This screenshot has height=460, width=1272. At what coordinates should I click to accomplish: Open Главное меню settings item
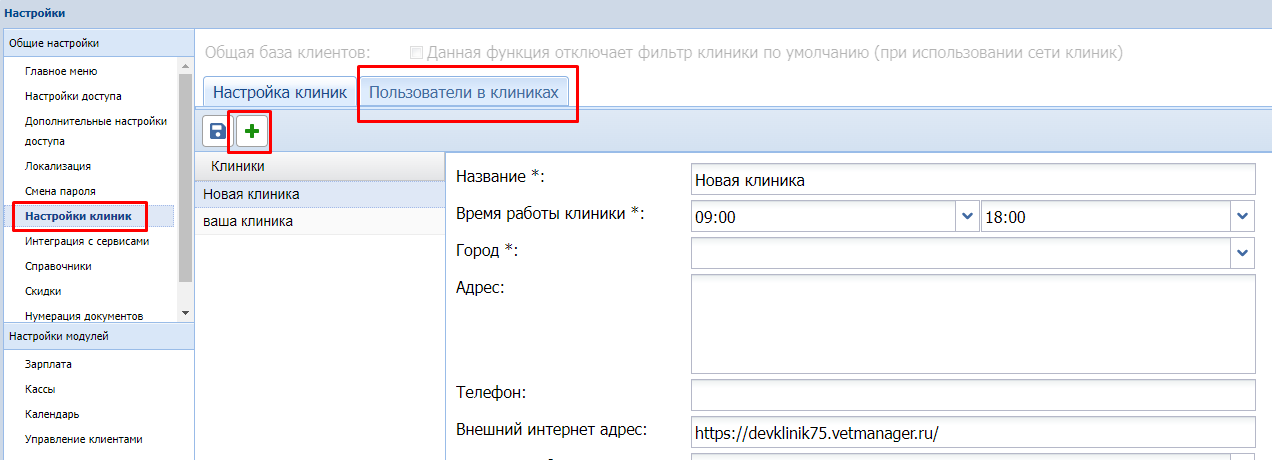pyautogui.click(x=61, y=72)
